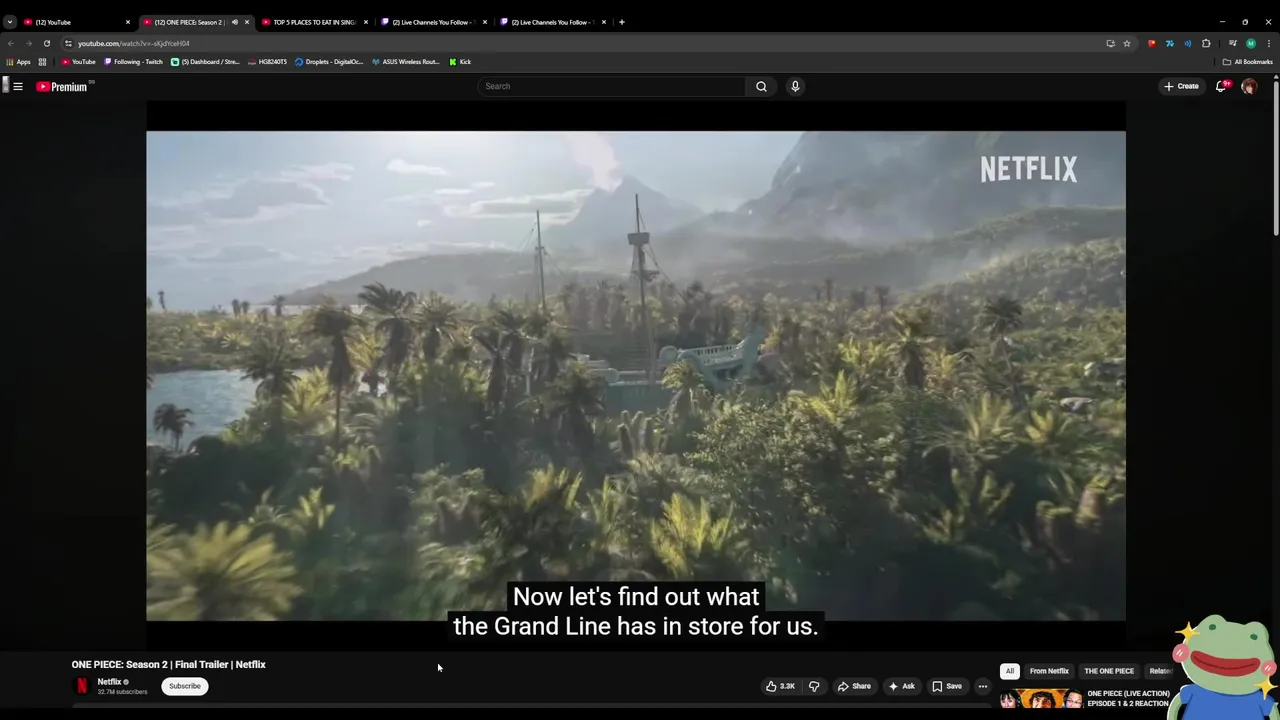Click the search magnifier button
This screenshot has width=1280, height=720.
(x=761, y=86)
